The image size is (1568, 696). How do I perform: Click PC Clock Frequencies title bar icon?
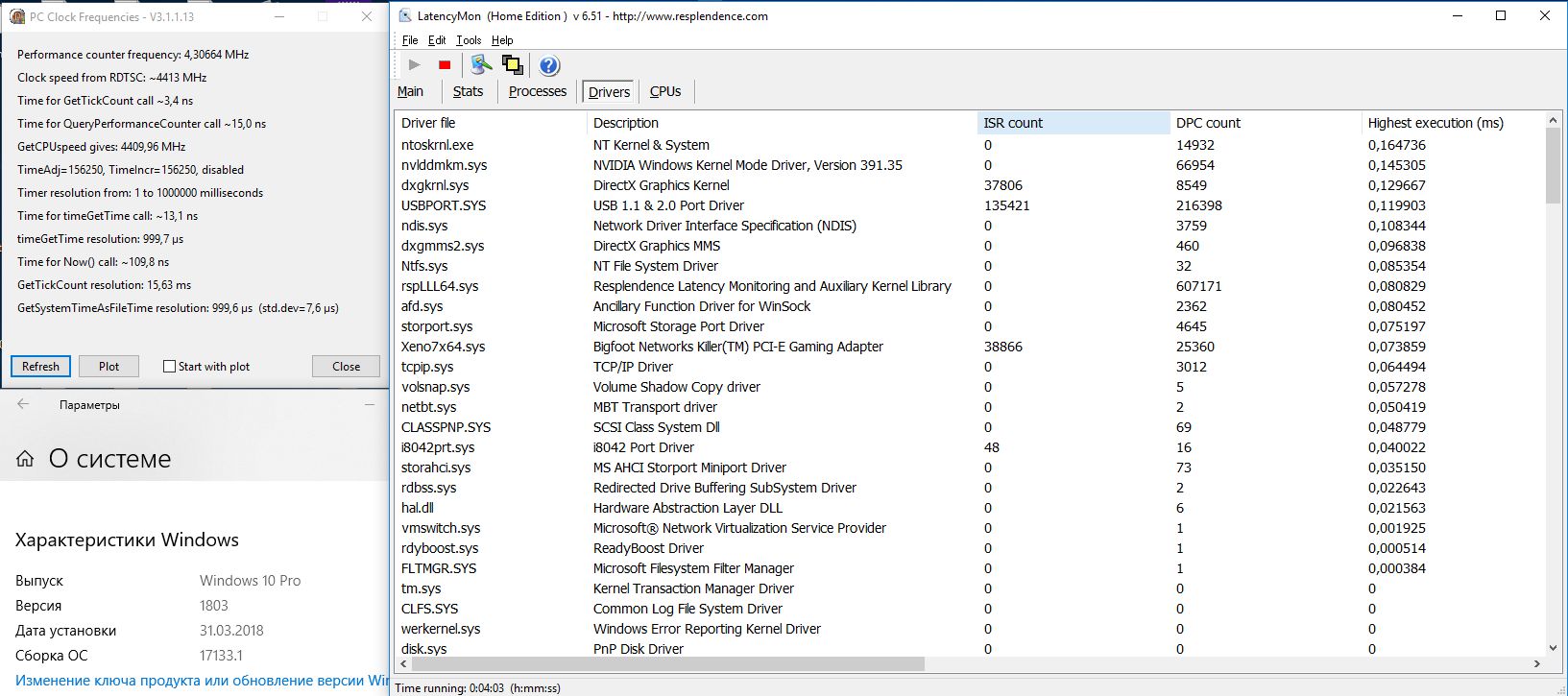17,16
